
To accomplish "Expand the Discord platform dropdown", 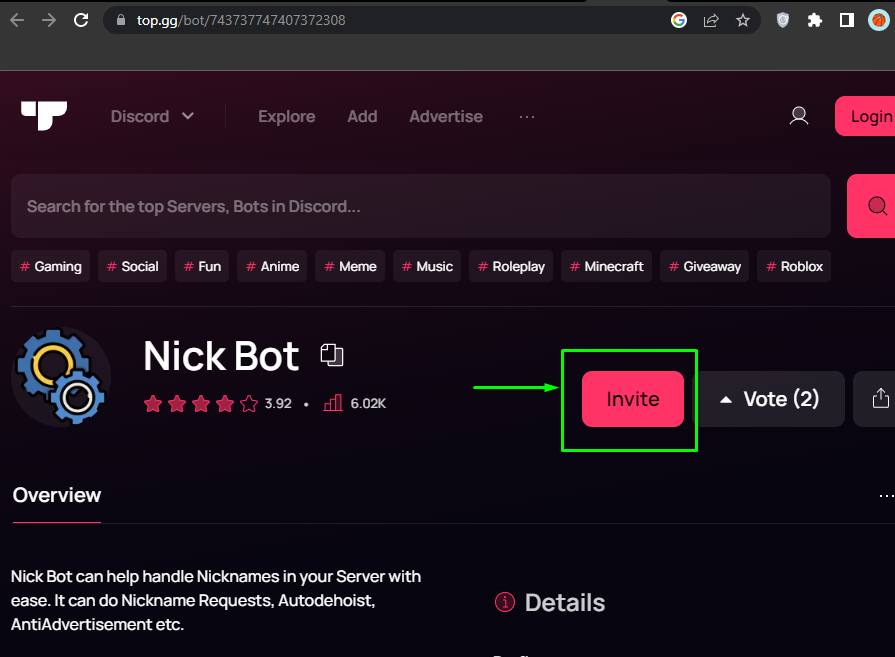I will point(152,116).
